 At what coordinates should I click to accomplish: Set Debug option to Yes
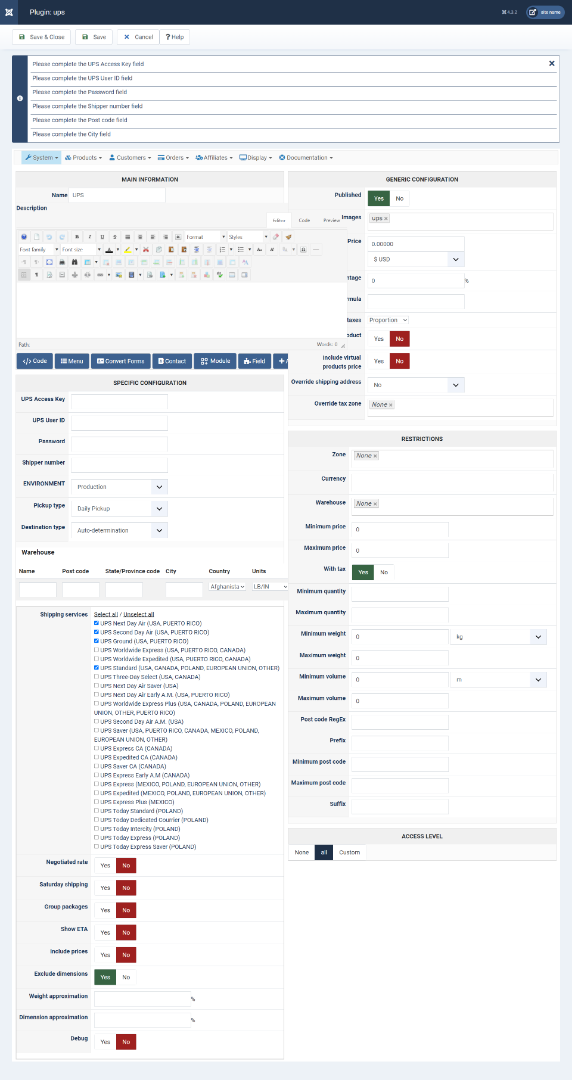tap(105, 1041)
